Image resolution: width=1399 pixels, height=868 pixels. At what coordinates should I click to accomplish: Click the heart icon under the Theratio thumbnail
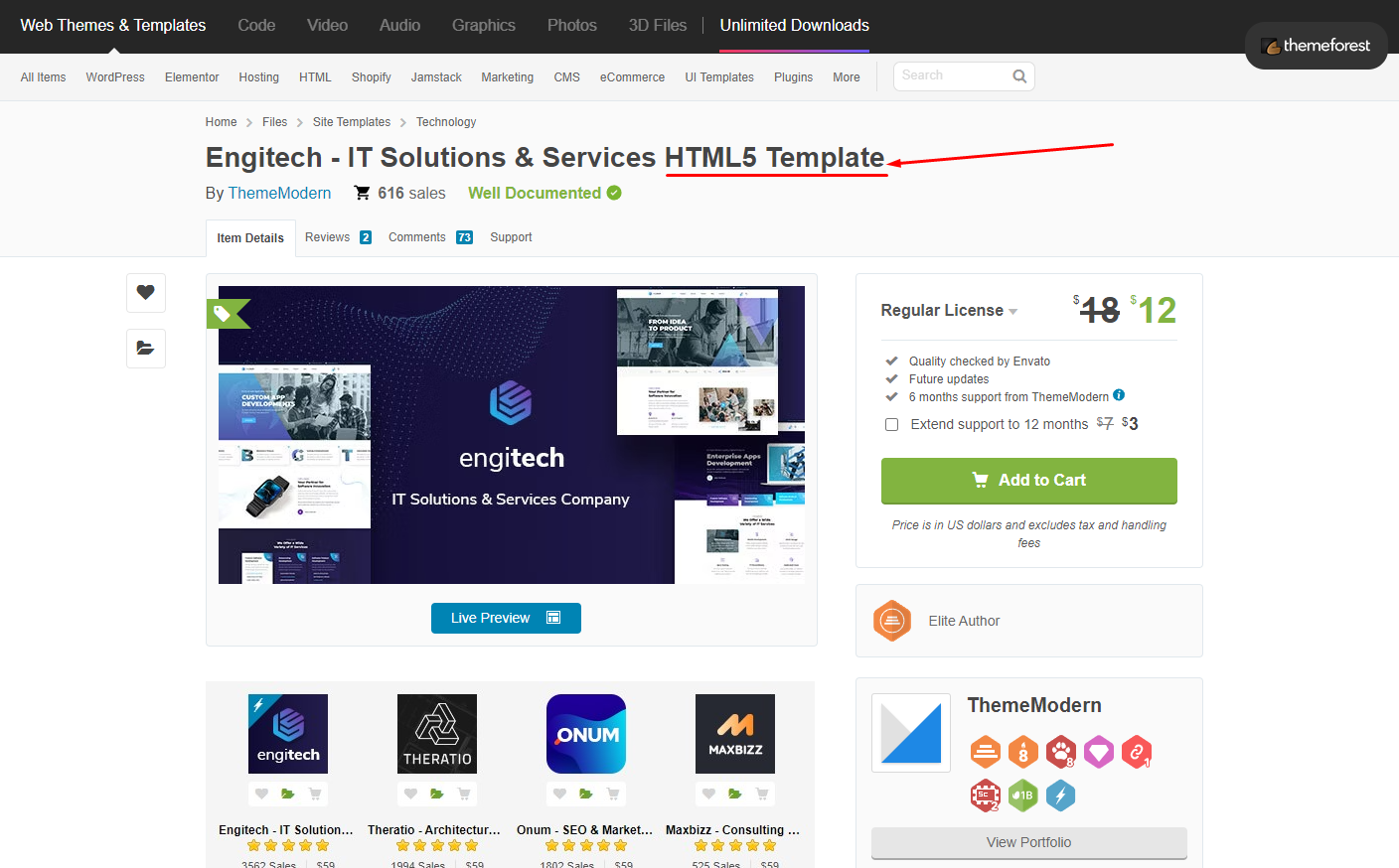tap(410, 794)
